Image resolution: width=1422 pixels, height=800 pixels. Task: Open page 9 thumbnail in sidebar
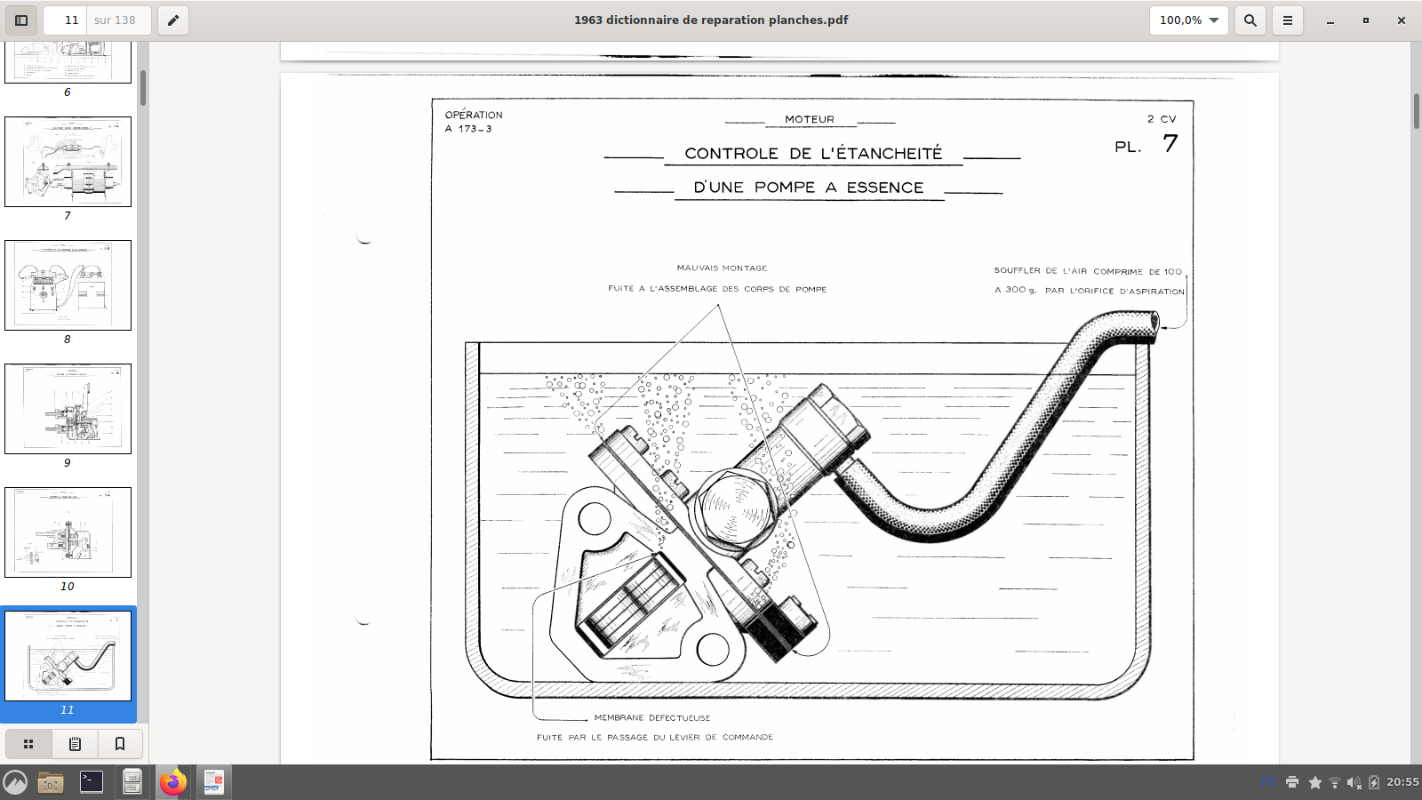(68, 409)
